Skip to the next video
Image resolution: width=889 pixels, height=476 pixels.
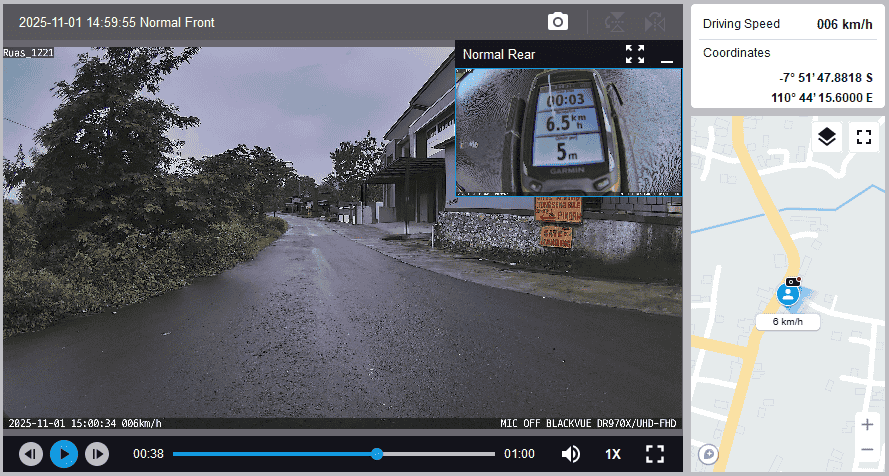(96, 454)
